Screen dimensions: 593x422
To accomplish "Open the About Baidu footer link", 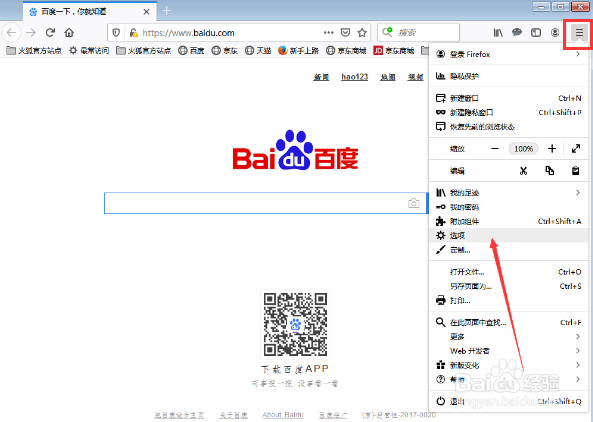I will click(x=283, y=415).
